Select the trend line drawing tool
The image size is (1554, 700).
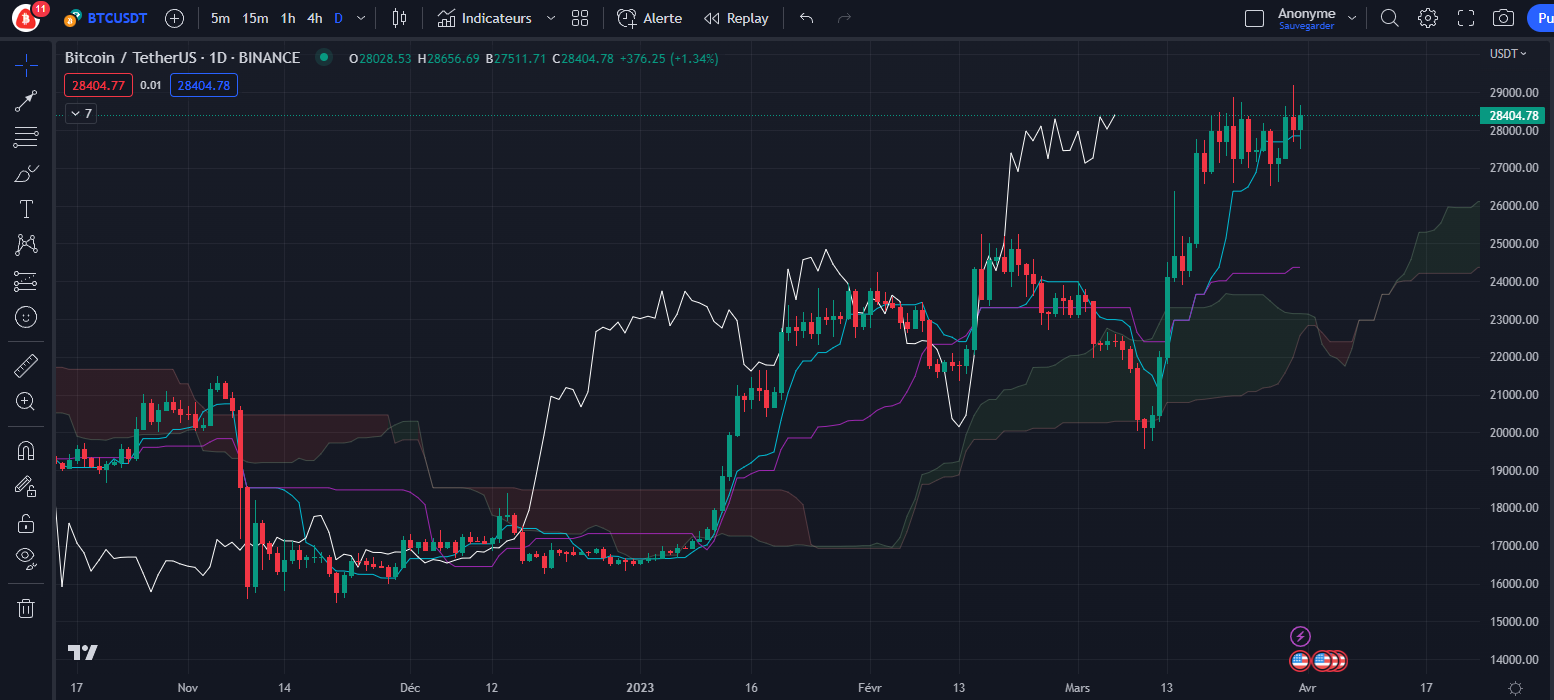(x=25, y=100)
